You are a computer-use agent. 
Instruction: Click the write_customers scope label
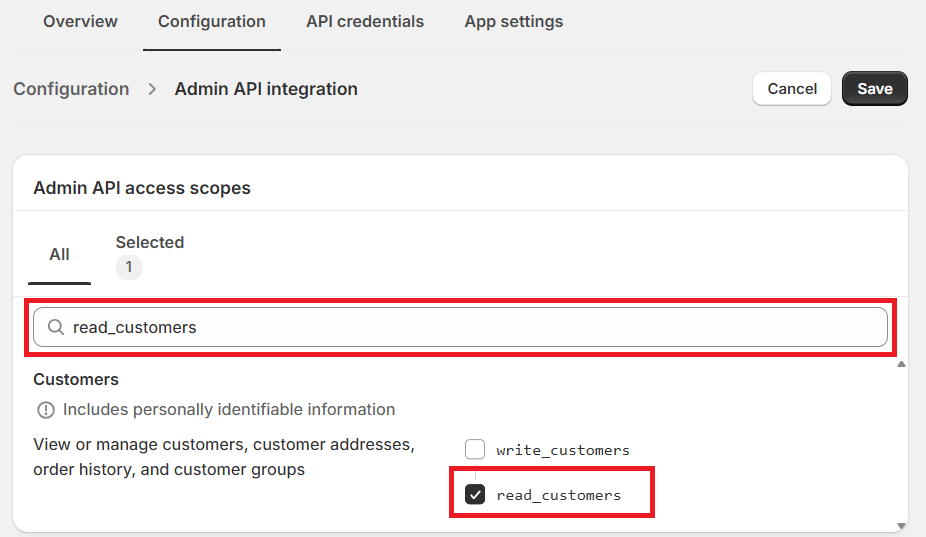click(x=563, y=450)
